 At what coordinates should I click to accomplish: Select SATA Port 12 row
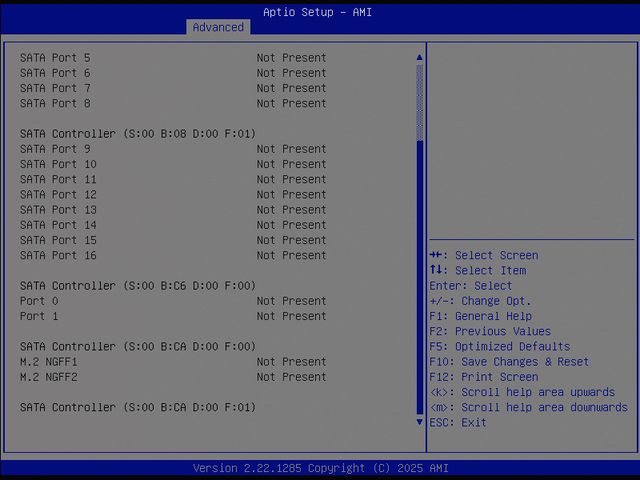coord(173,194)
